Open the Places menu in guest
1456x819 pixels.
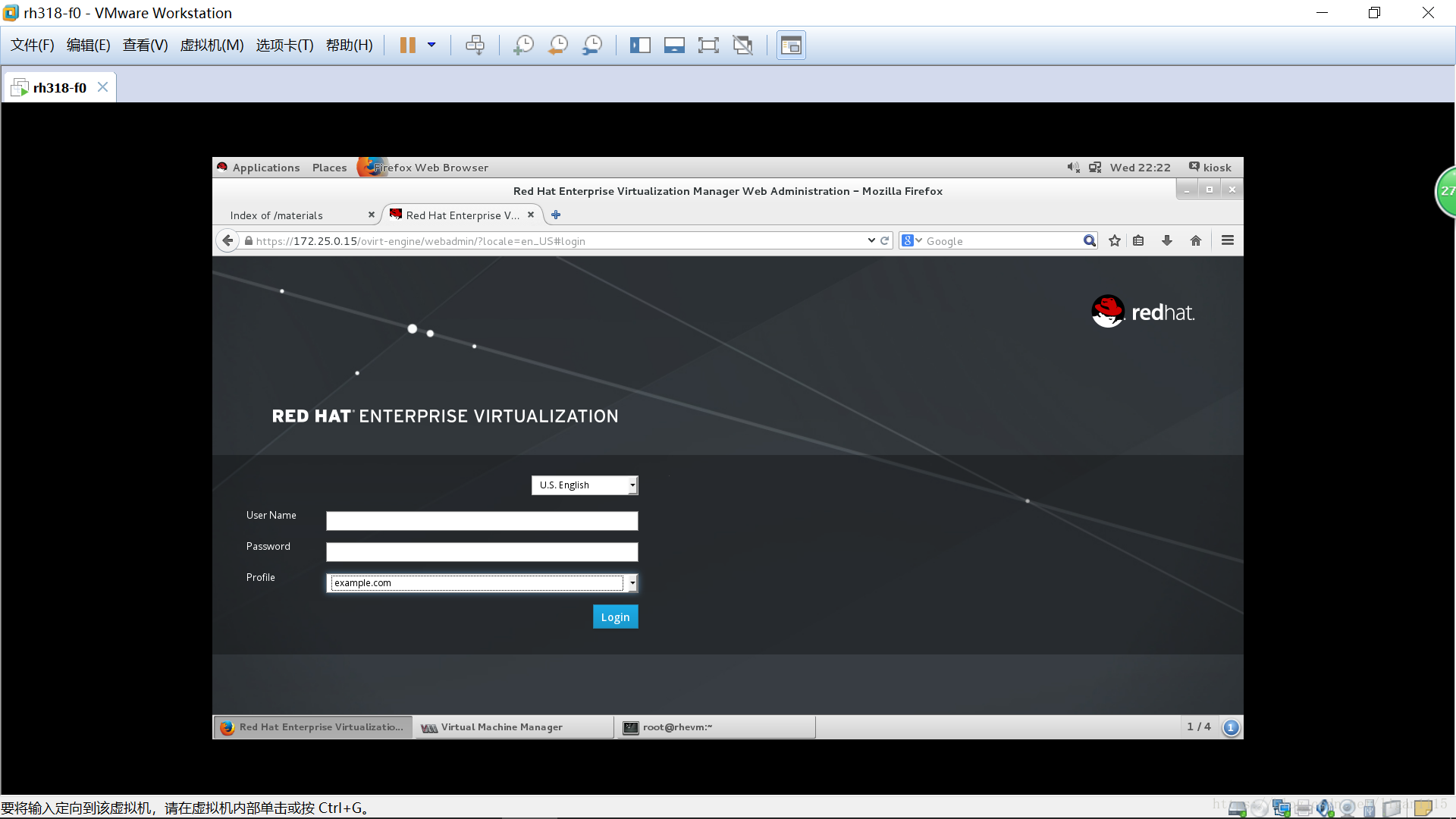coord(329,168)
